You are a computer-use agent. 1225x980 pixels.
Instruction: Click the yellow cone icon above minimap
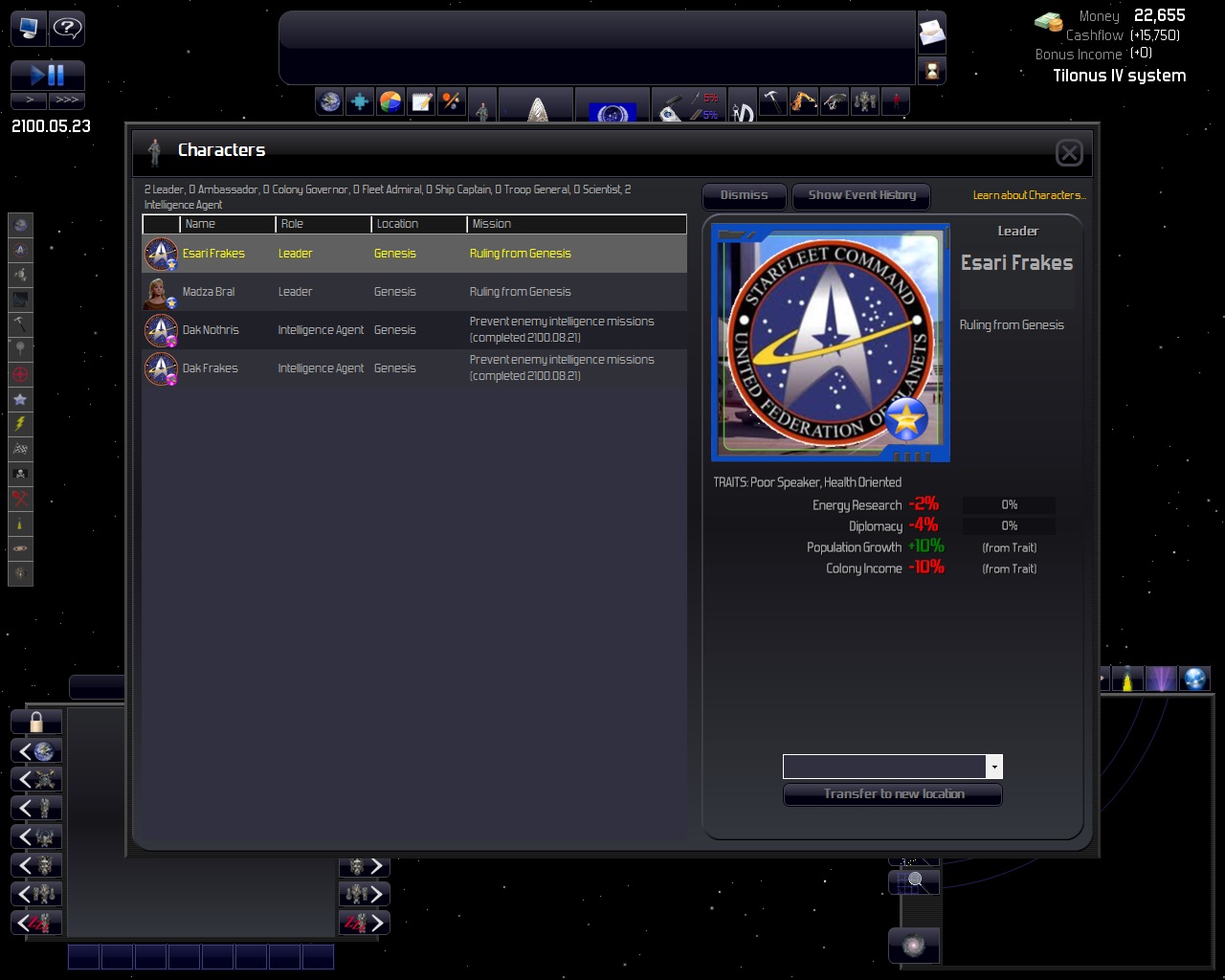pyautogui.click(x=1128, y=679)
